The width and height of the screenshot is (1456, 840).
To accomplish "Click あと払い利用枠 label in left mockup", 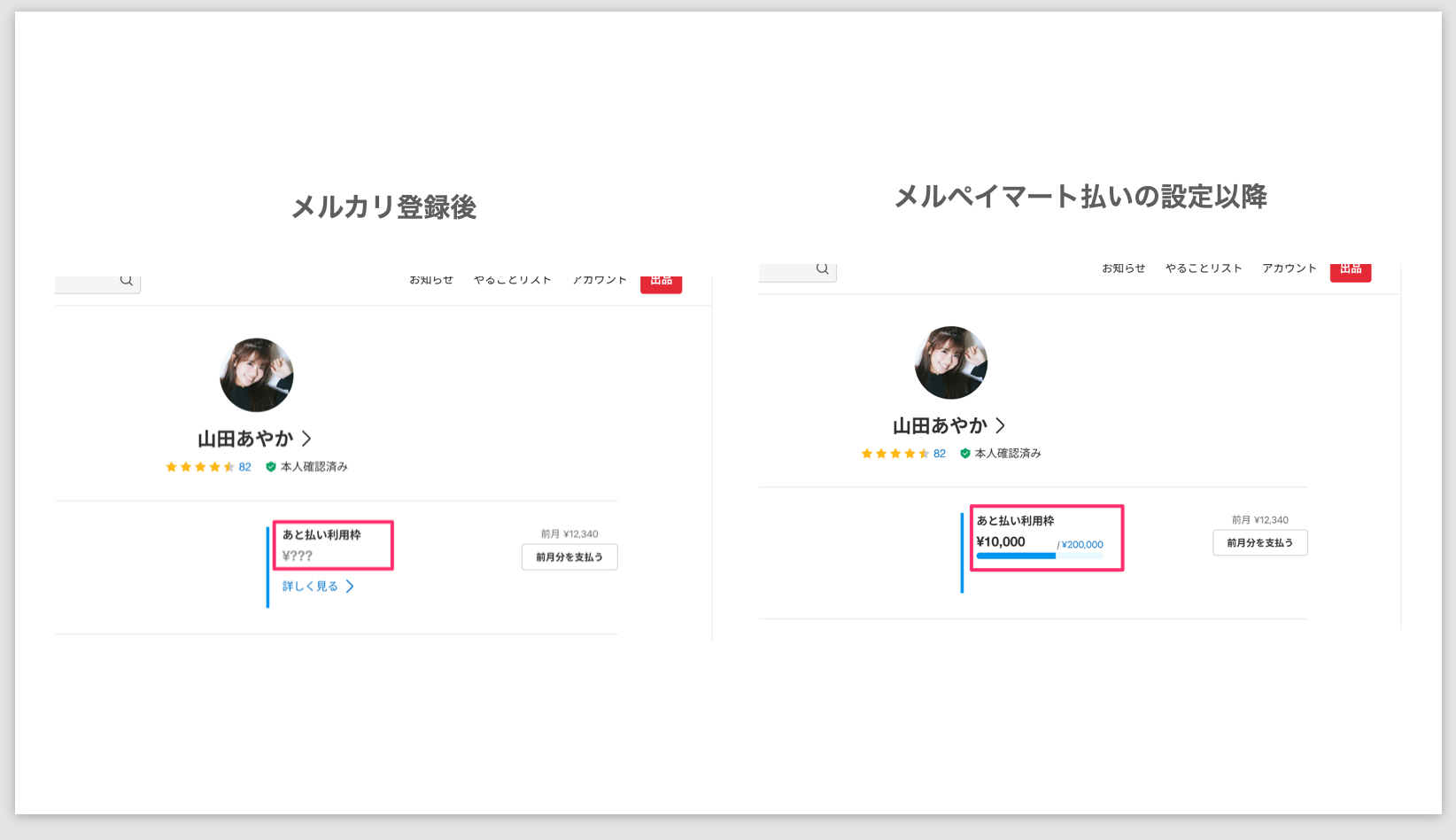I will coord(321,535).
